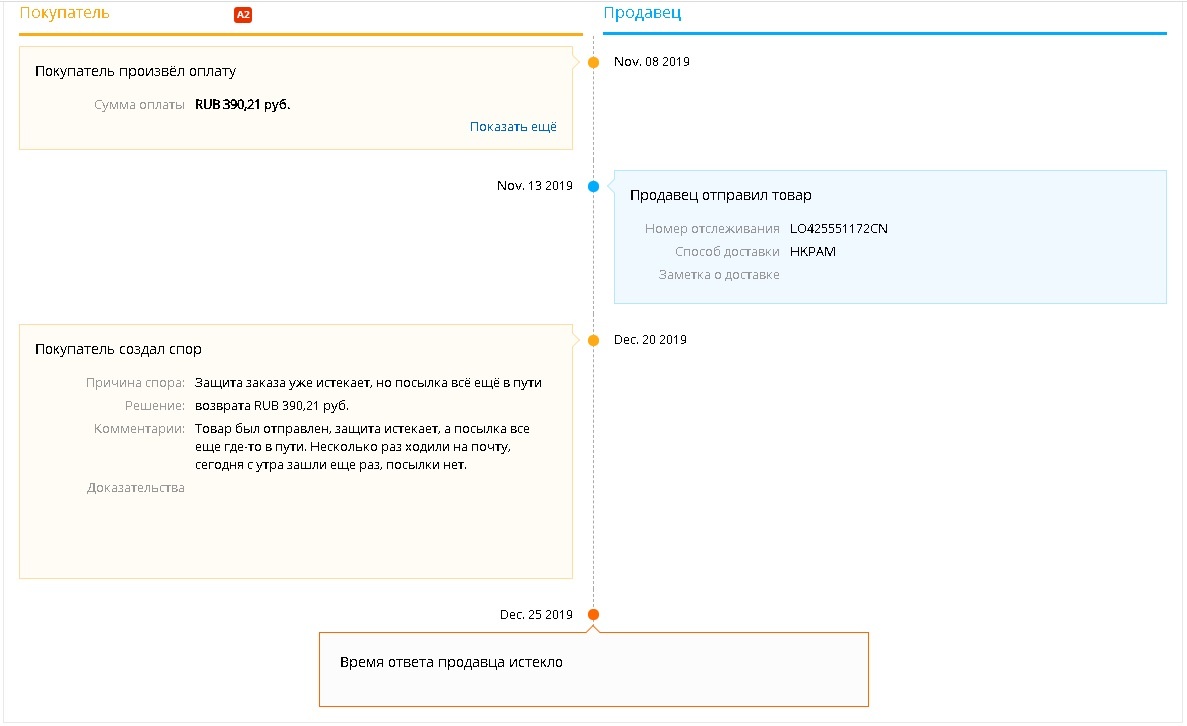Select the Dec. 25 2019 timeline dot
Screen dimensions: 1187x726
(594, 615)
